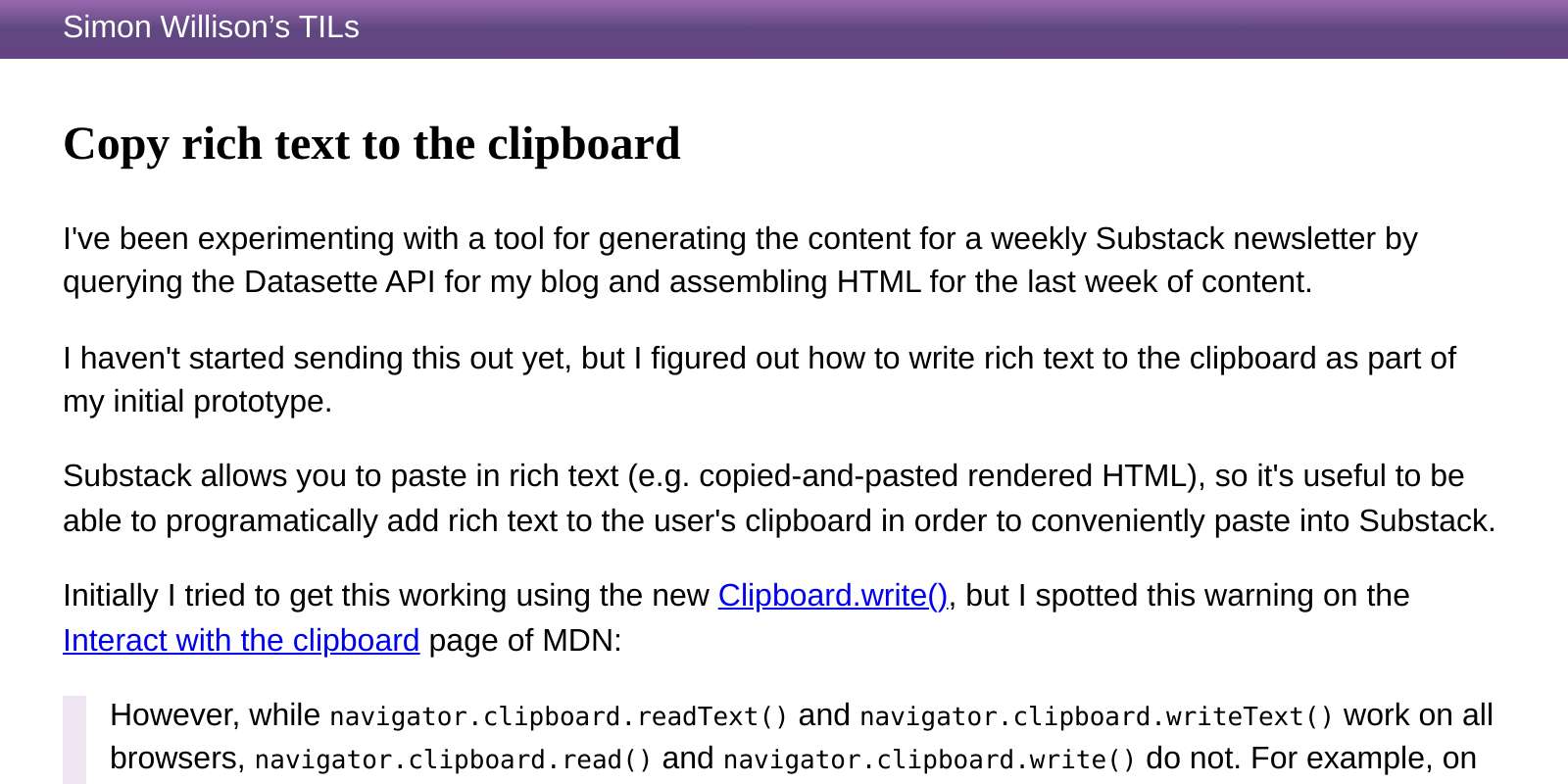
Task: Select the navigator.clipboard.writeText() code snippet
Action: [1097, 716]
